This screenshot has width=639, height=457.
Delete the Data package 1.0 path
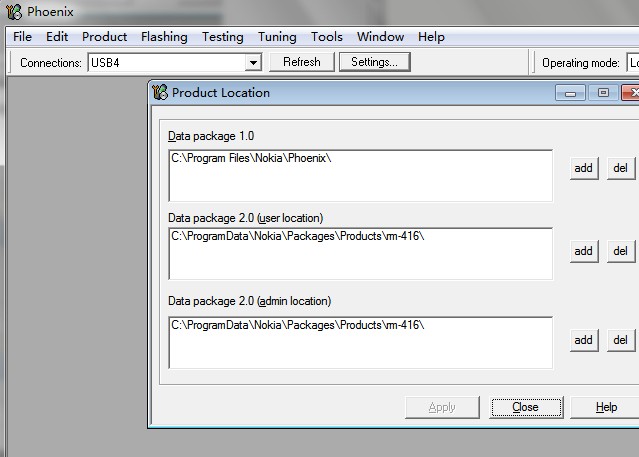click(x=620, y=168)
